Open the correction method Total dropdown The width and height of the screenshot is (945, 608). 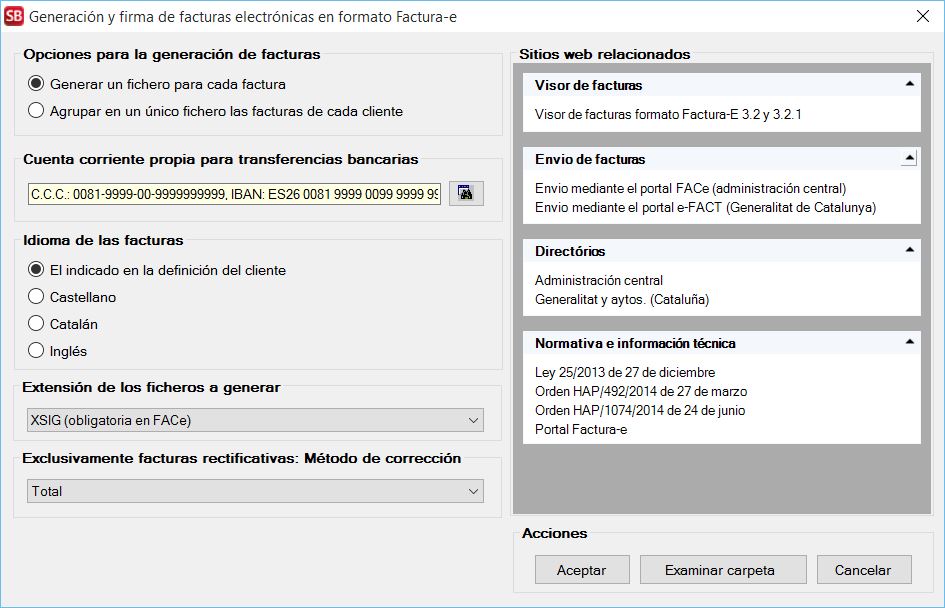coord(255,491)
